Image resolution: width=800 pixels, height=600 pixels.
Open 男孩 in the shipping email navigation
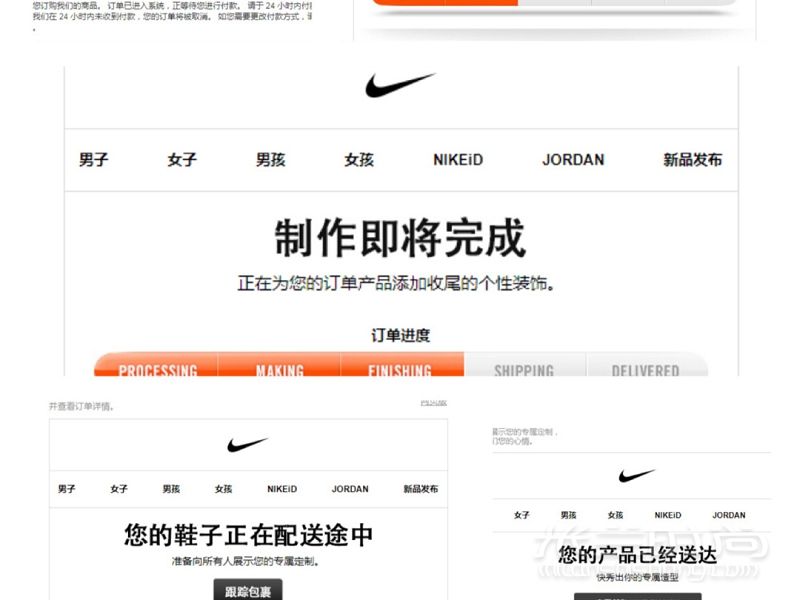(171, 489)
